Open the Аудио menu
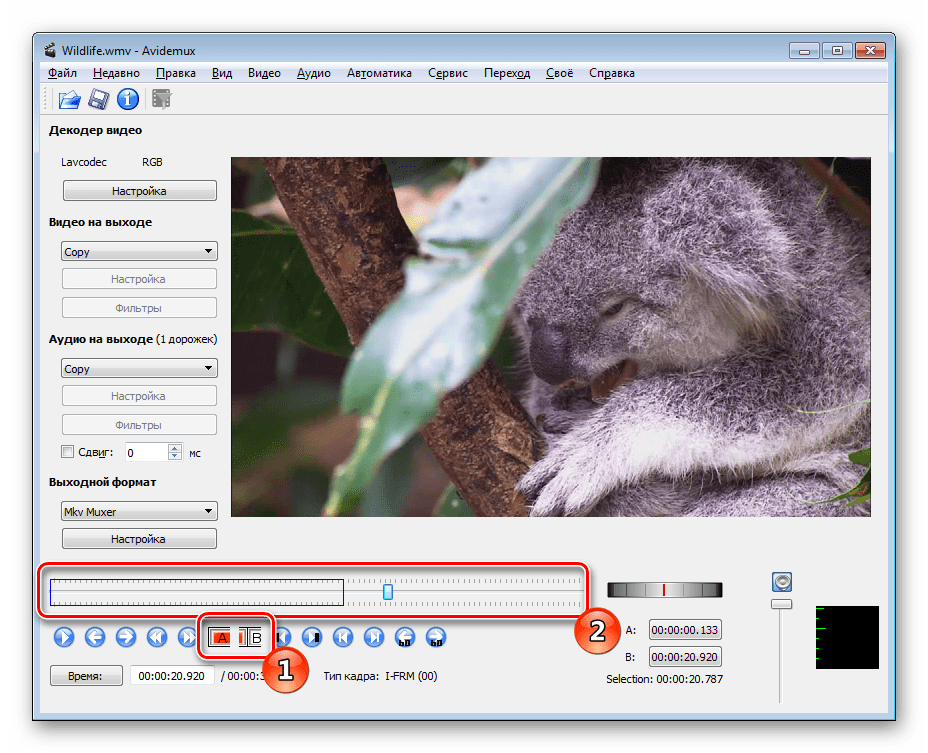Image resolution: width=928 pixels, height=753 pixels. [314, 73]
